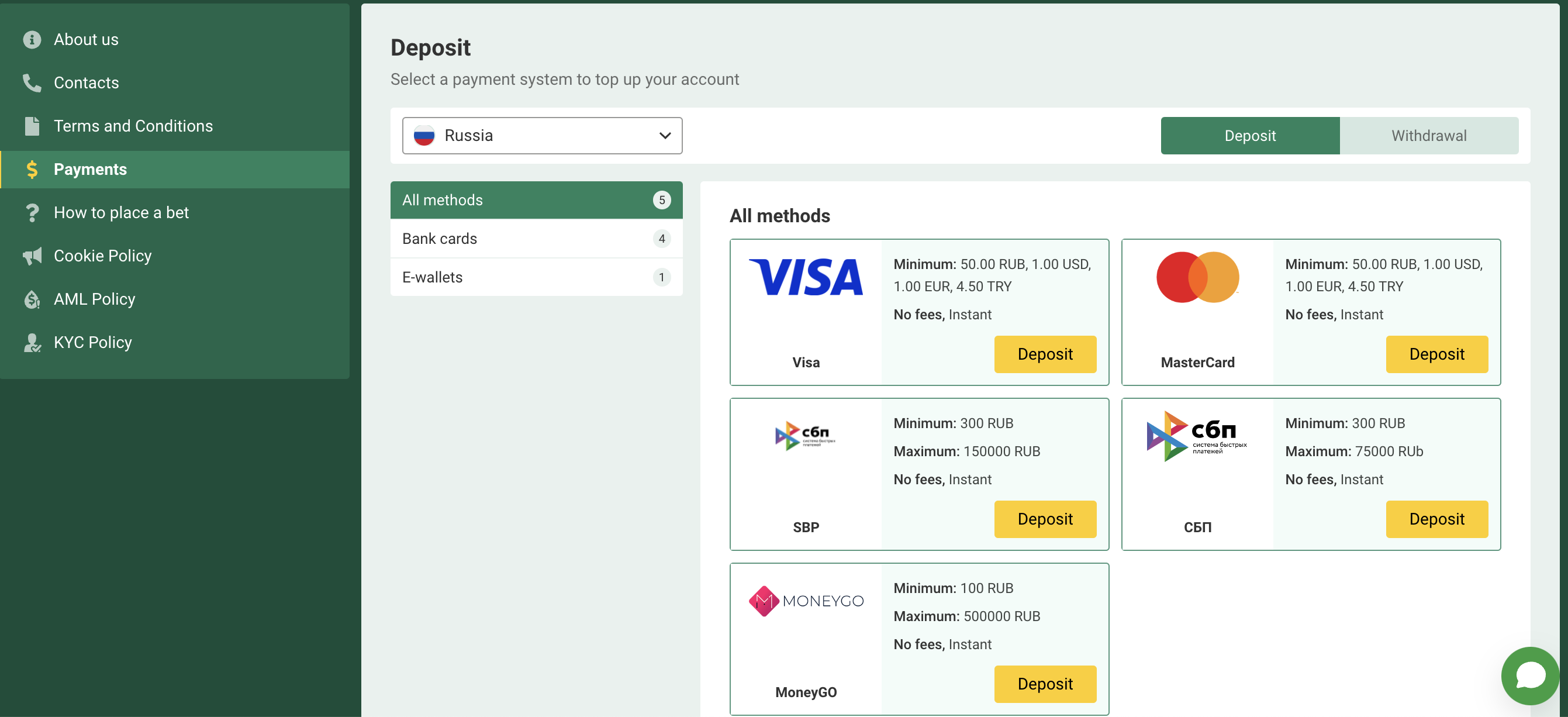The width and height of the screenshot is (1568, 717).
Task: Open the Terms and Conditions page
Action: pyautogui.click(x=133, y=126)
